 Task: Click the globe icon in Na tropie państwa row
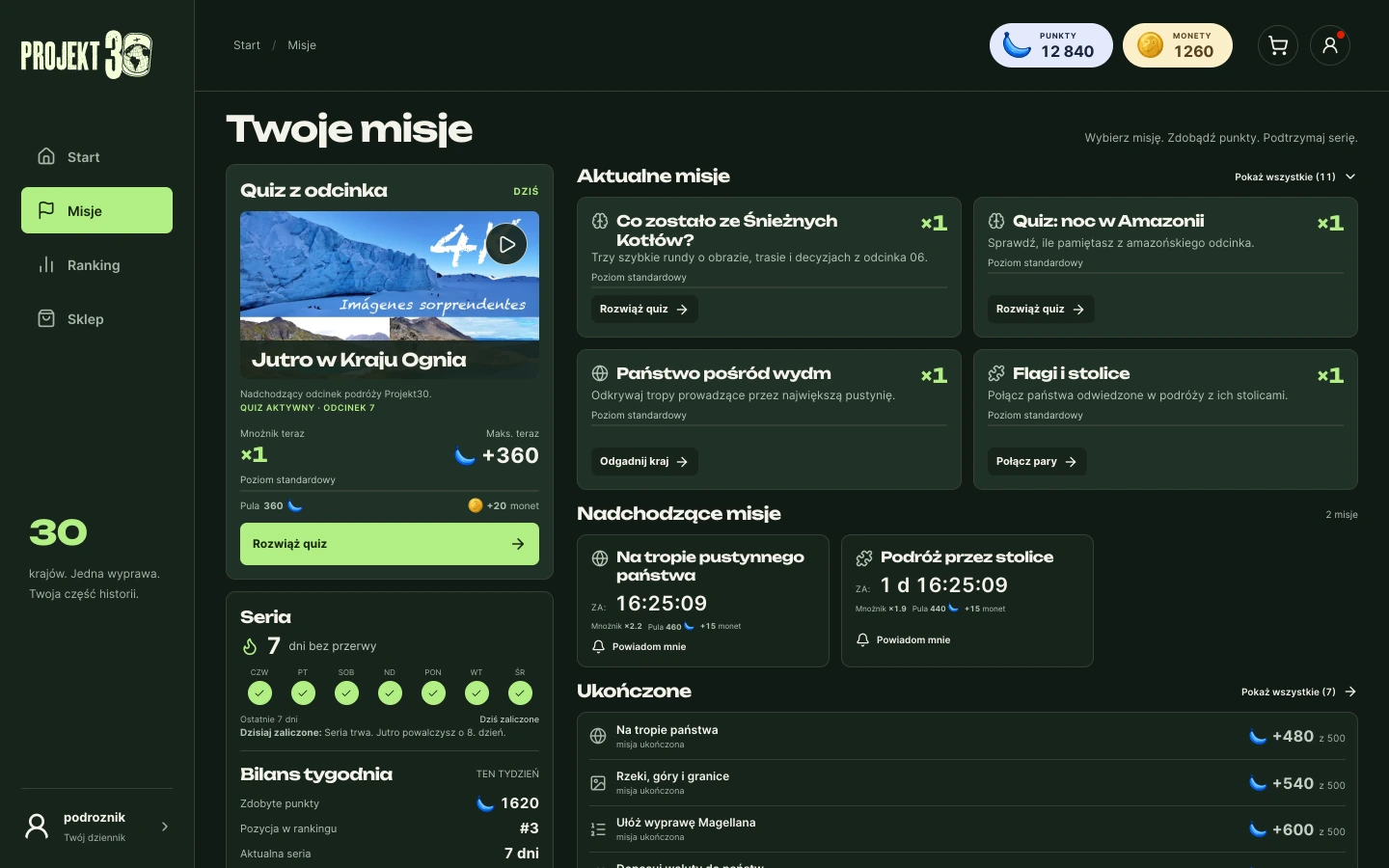pos(598,736)
